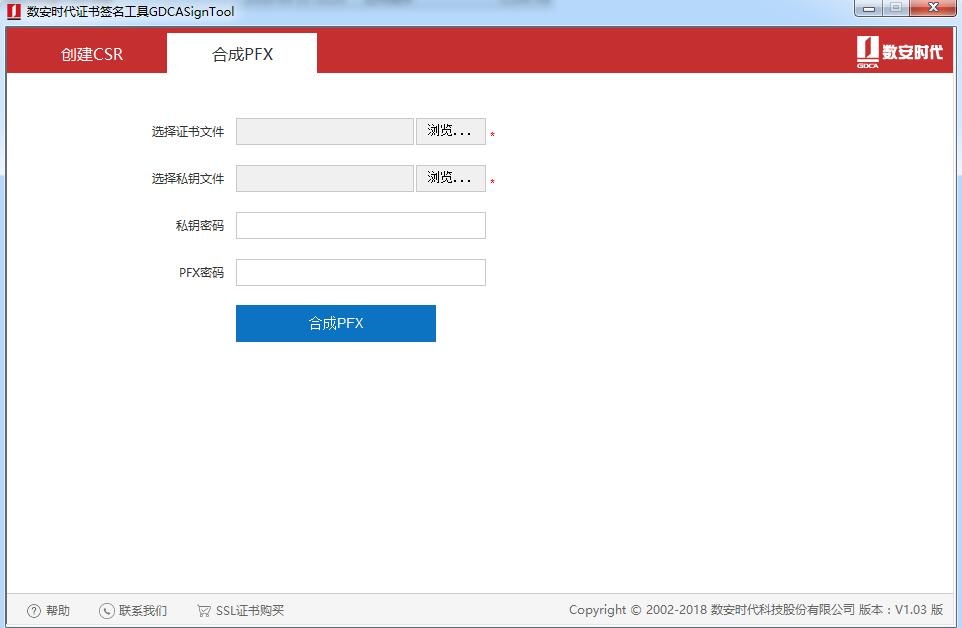Minimize the GDCASignTool window
This screenshot has height=628, width=962.
[x=868, y=7]
